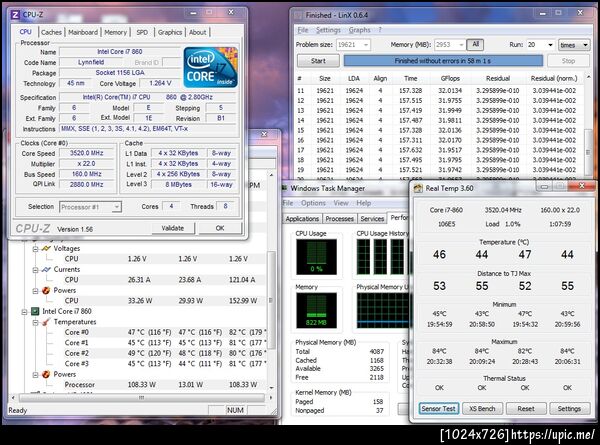Collapse the Currents tree node
The width and height of the screenshot is (600, 445).
(36, 270)
